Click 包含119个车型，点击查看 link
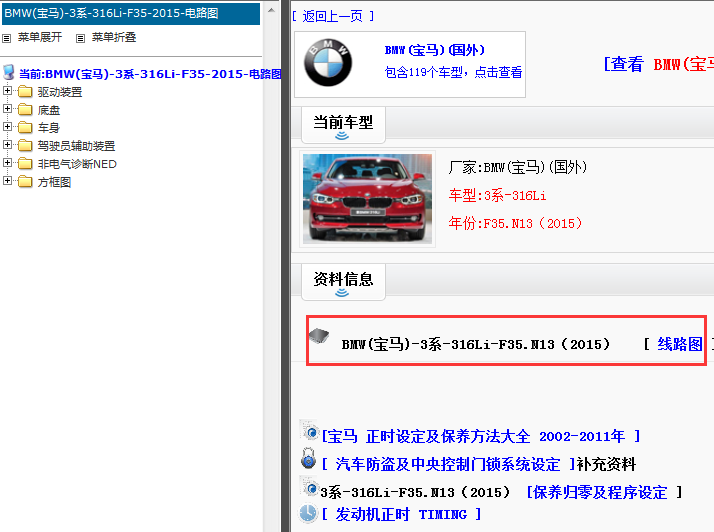The image size is (714, 532). point(454,72)
